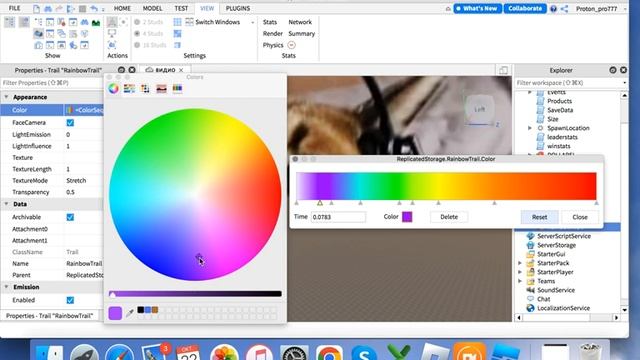The height and width of the screenshot is (360, 640).
Task: Open System Preferences from the Dock
Action: pyautogui.click(x=294, y=353)
